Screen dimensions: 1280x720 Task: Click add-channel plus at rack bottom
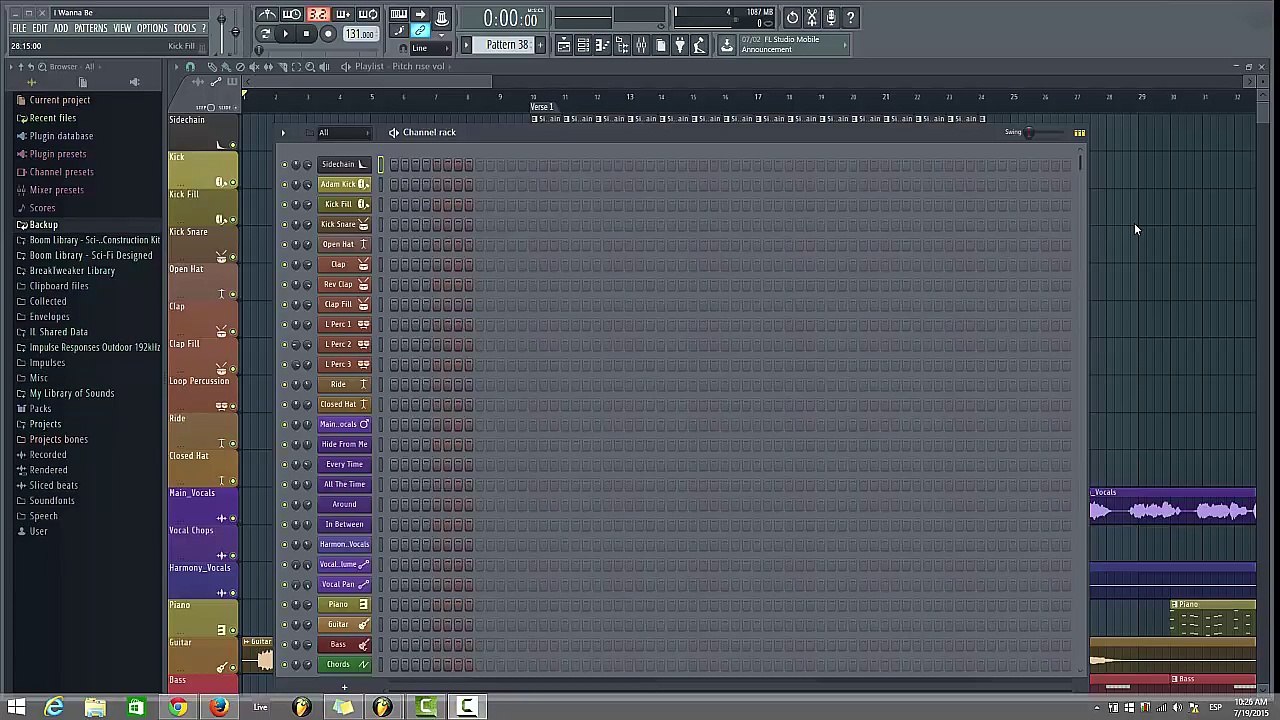344,687
